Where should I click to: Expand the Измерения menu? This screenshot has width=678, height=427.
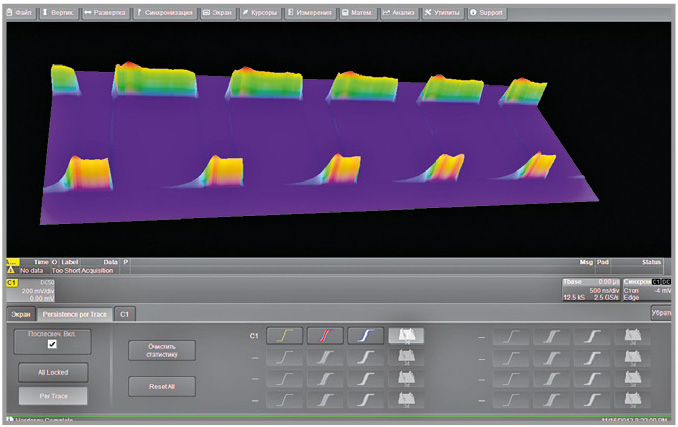pos(310,13)
